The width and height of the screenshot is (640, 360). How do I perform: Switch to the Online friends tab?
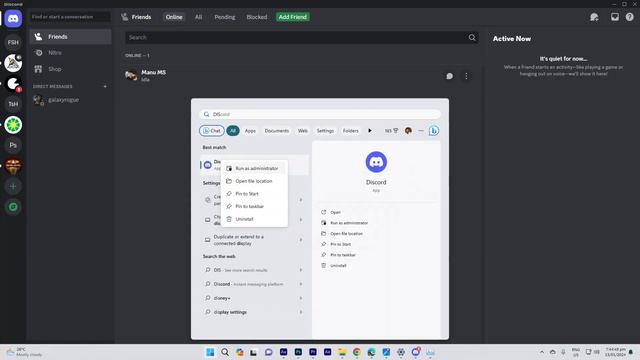click(x=174, y=17)
